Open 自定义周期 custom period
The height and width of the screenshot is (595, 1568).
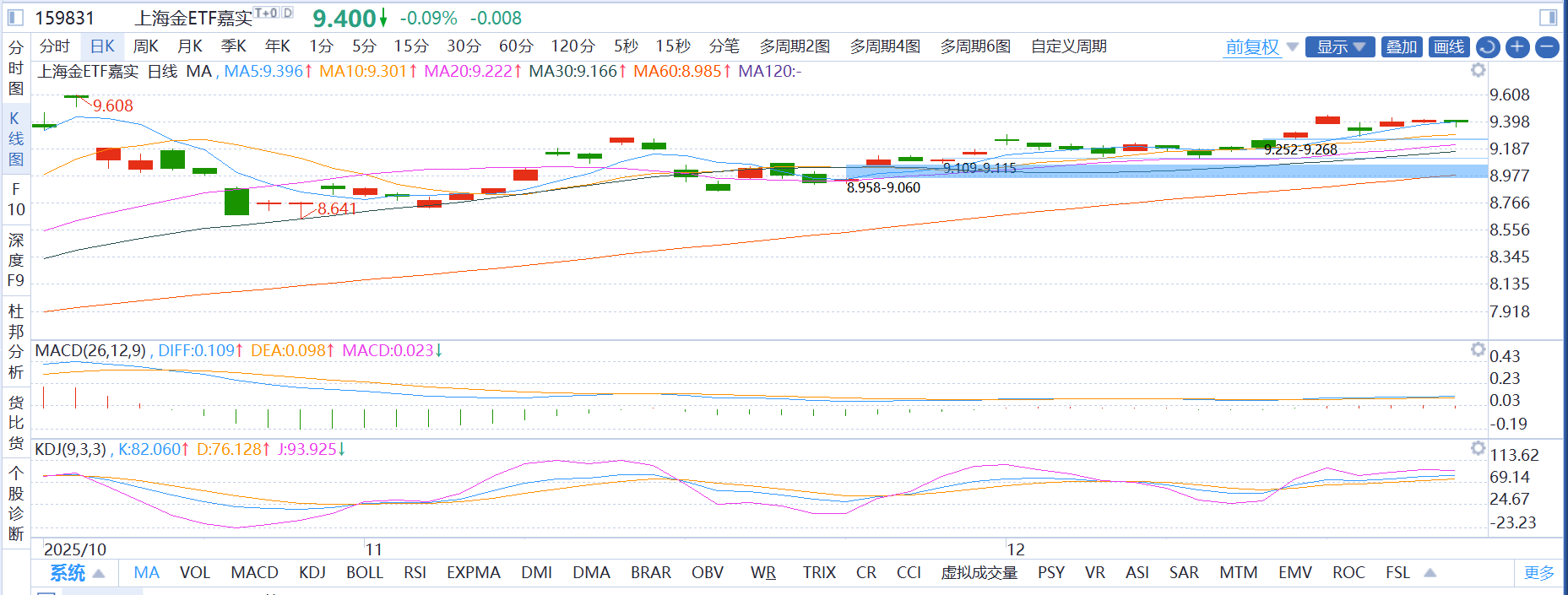point(1069,46)
